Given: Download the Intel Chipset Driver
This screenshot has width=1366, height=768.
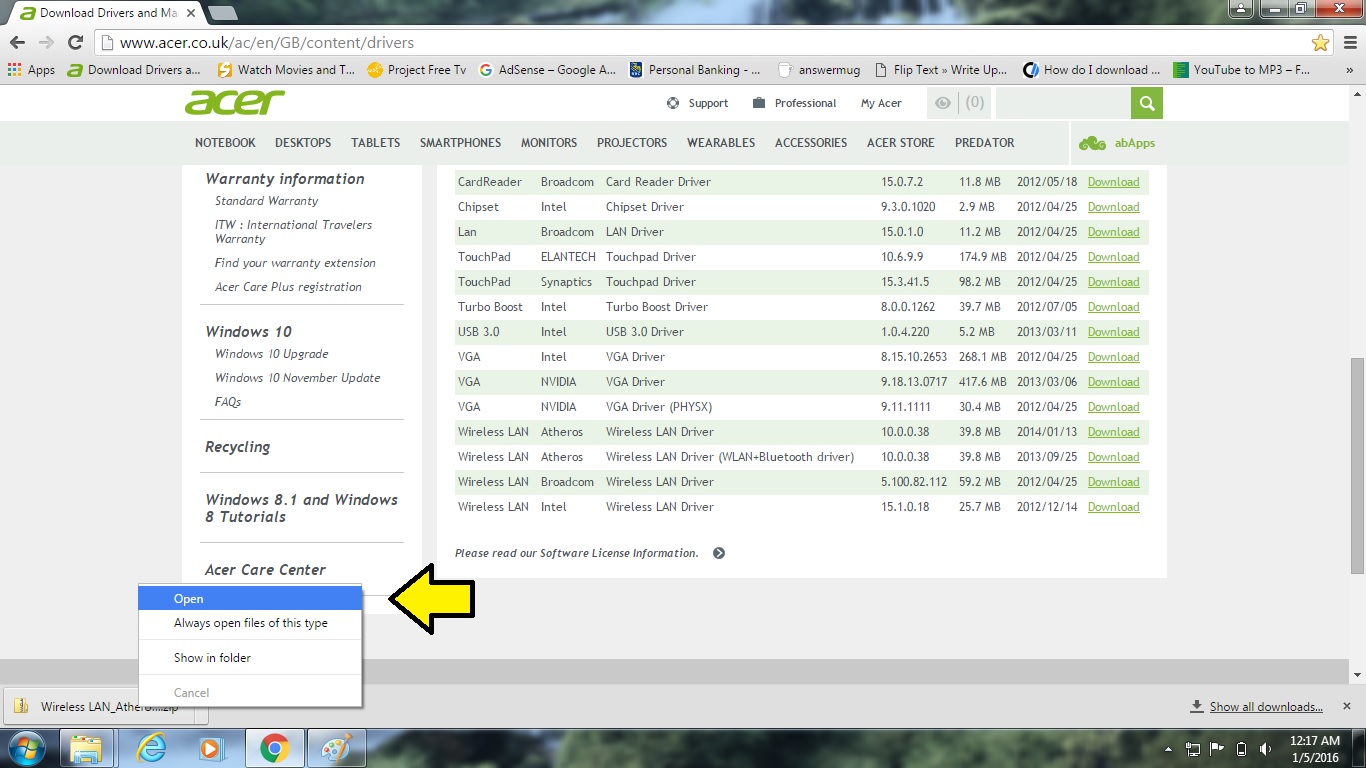Looking at the screenshot, I should point(1113,207).
